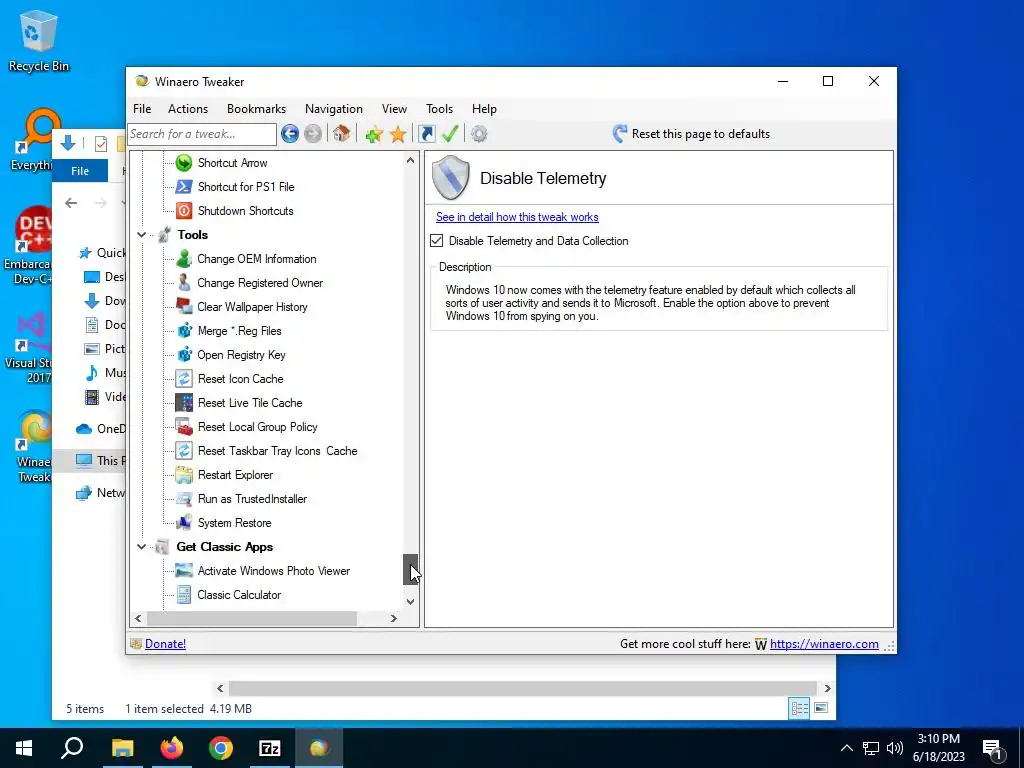This screenshot has width=1024, height=768.
Task: Open Google Chrome from the taskbar
Action: click(221, 748)
